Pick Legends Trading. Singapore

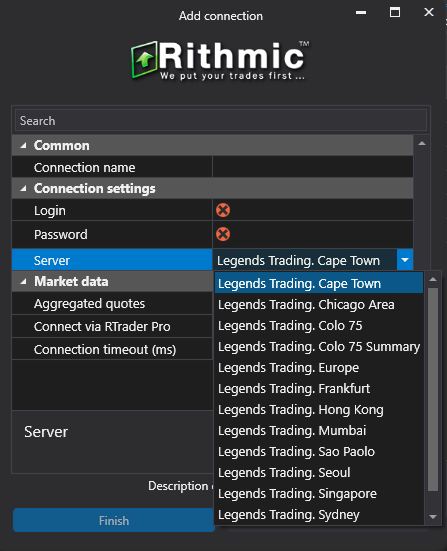pyautogui.click(x=319, y=494)
